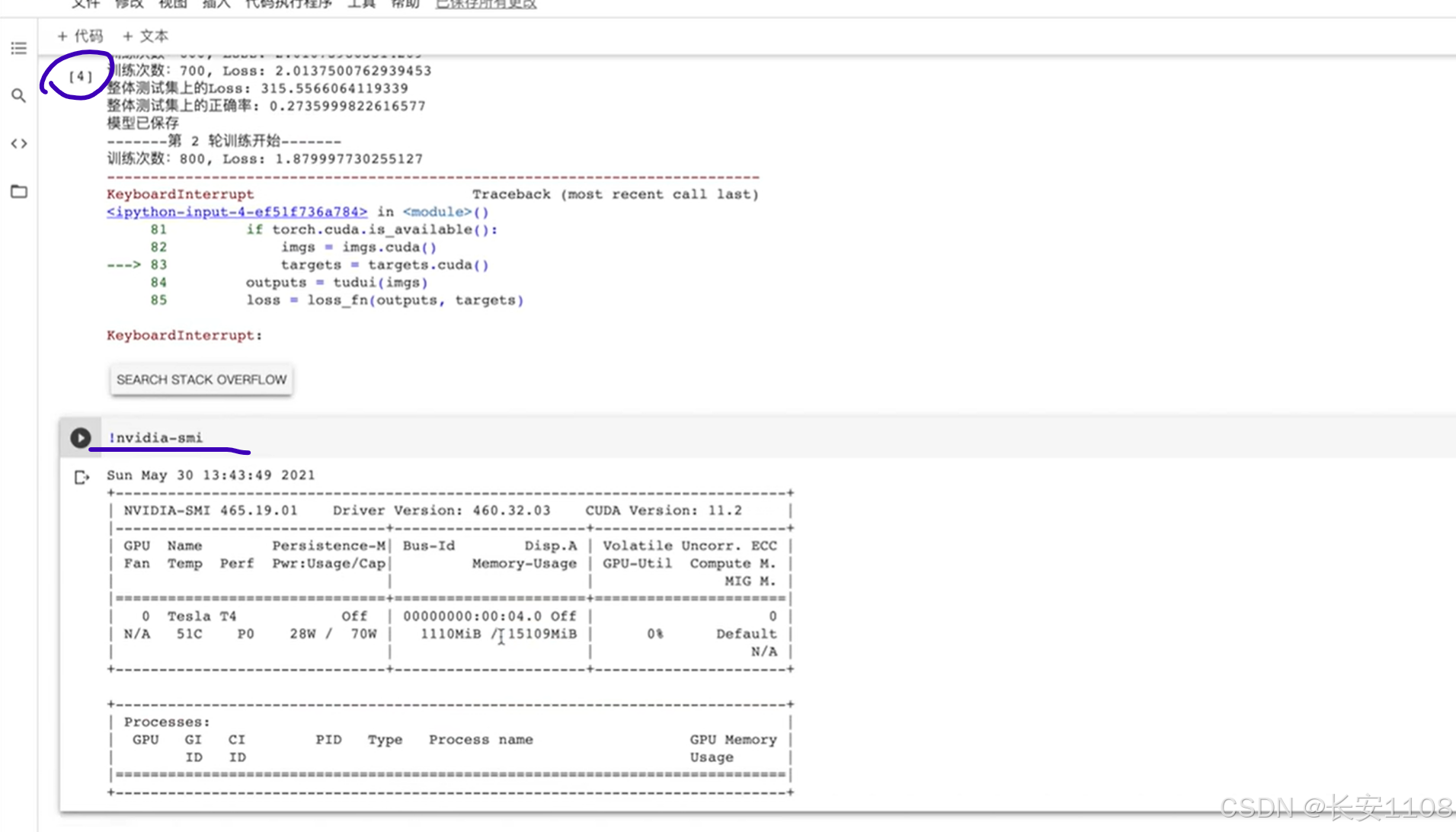The width and height of the screenshot is (1456, 832).
Task: Open the 工具 menu
Action: [361, 4]
